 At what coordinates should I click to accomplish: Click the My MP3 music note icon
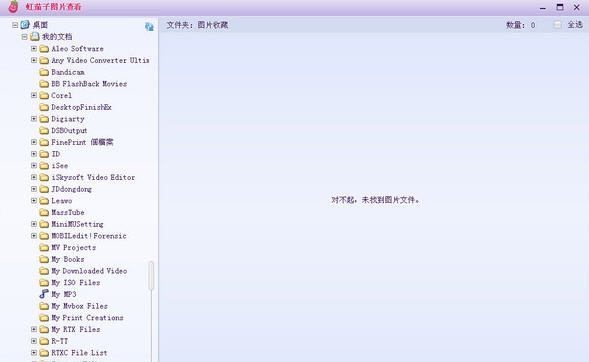pyautogui.click(x=44, y=294)
